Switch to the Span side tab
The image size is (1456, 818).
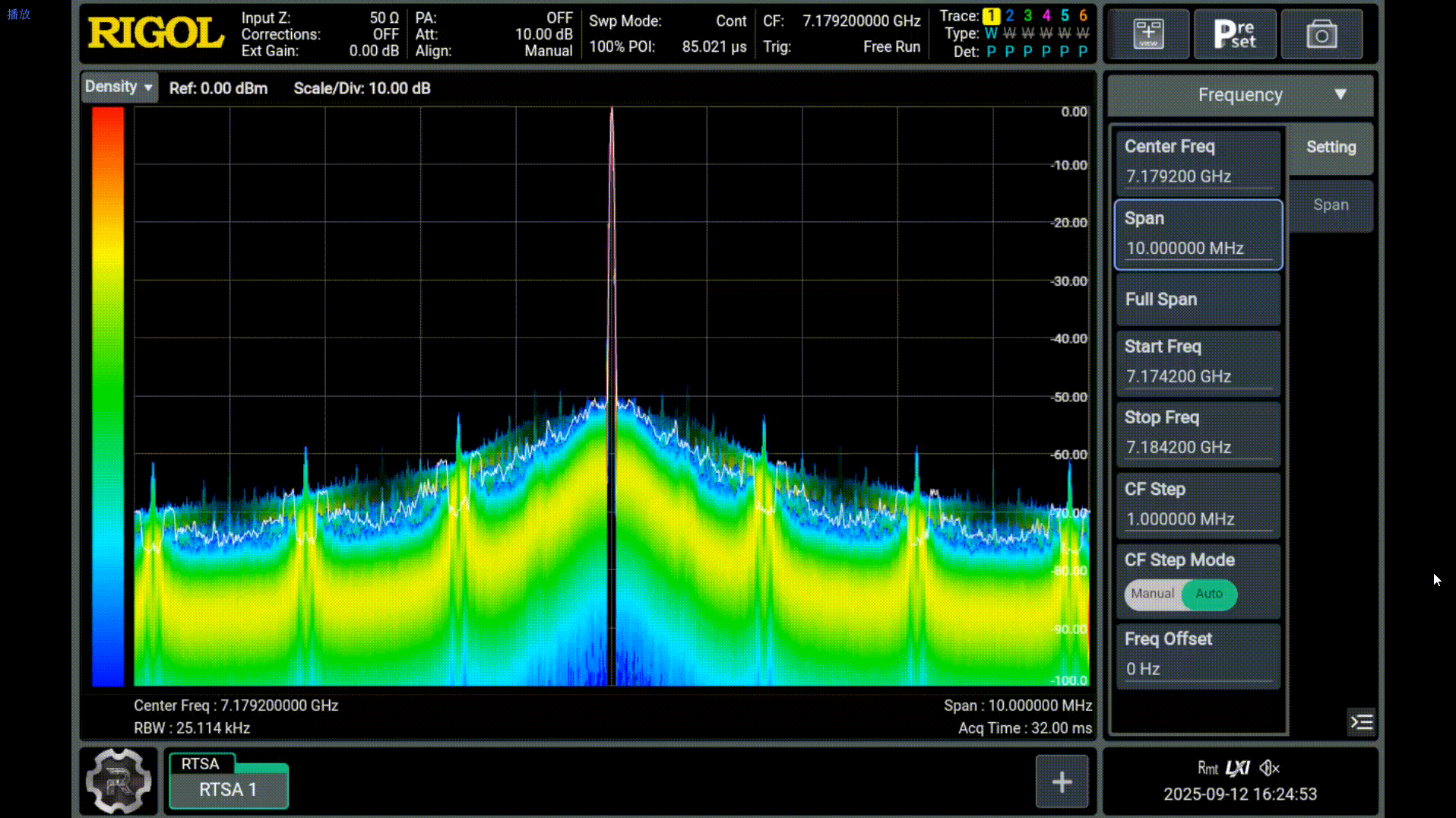pos(1331,205)
